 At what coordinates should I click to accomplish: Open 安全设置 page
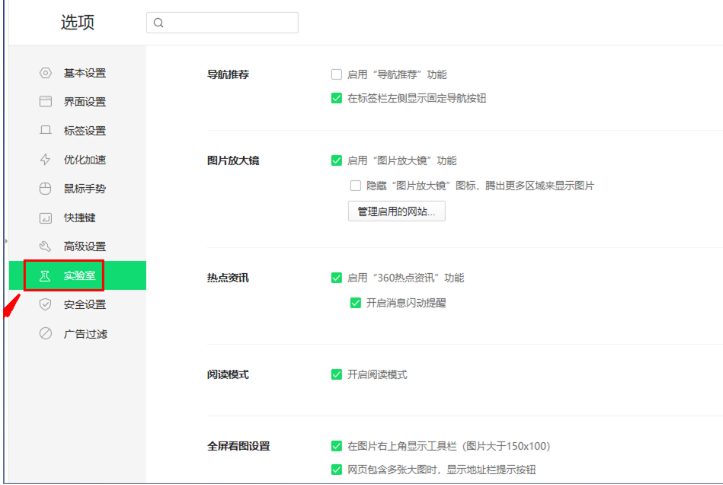(77, 304)
